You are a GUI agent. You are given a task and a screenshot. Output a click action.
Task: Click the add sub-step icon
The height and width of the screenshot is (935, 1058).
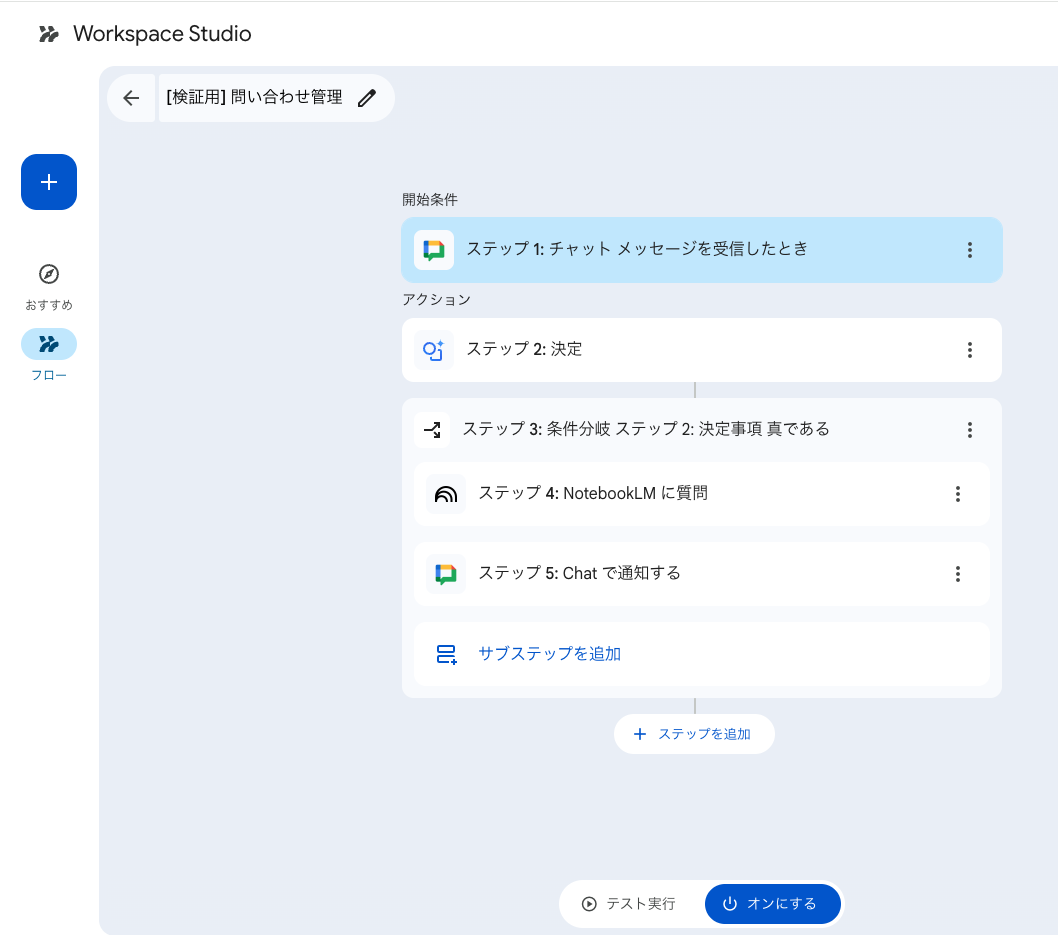pyautogui.click(x=446, y=654)
